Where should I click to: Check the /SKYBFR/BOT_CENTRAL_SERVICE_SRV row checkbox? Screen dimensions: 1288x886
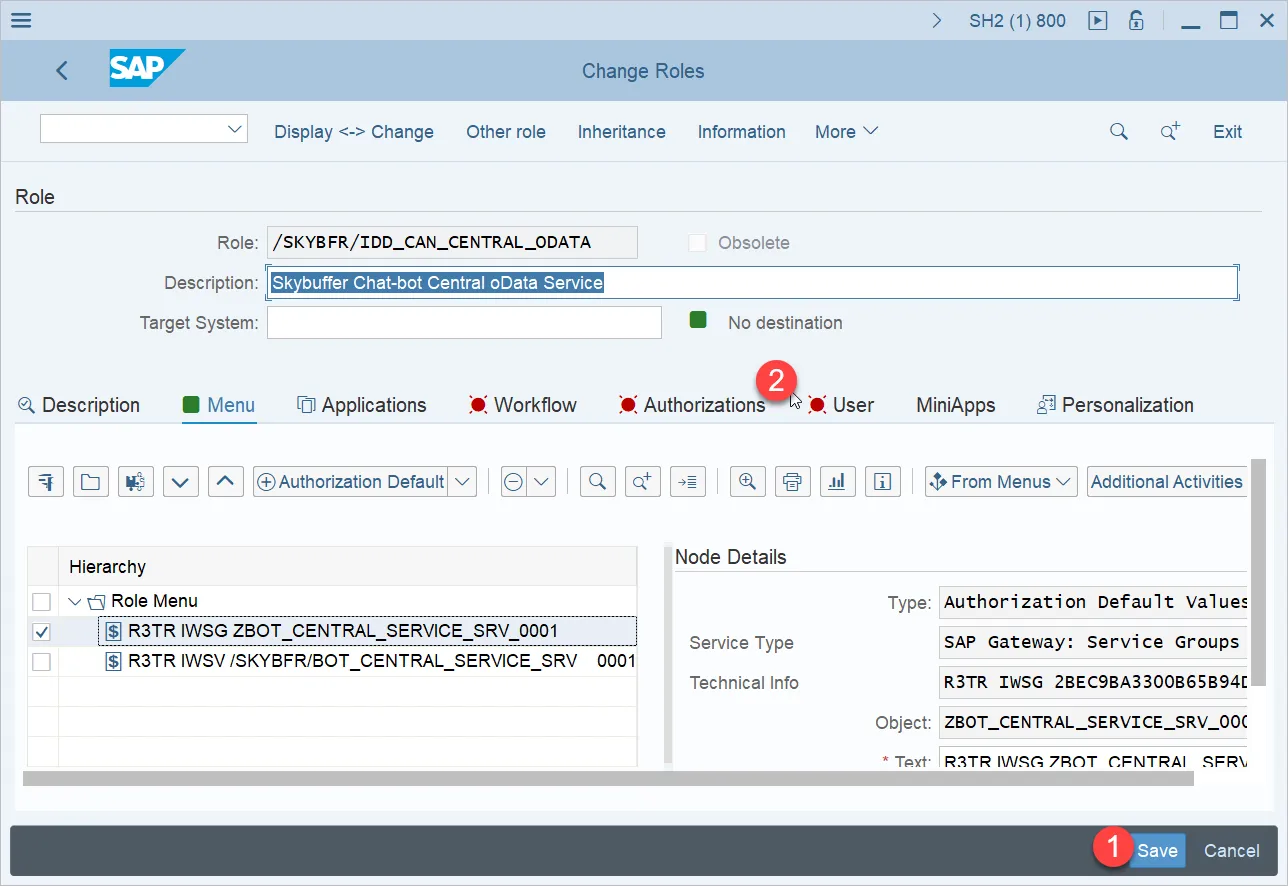(x=41, y=662)
